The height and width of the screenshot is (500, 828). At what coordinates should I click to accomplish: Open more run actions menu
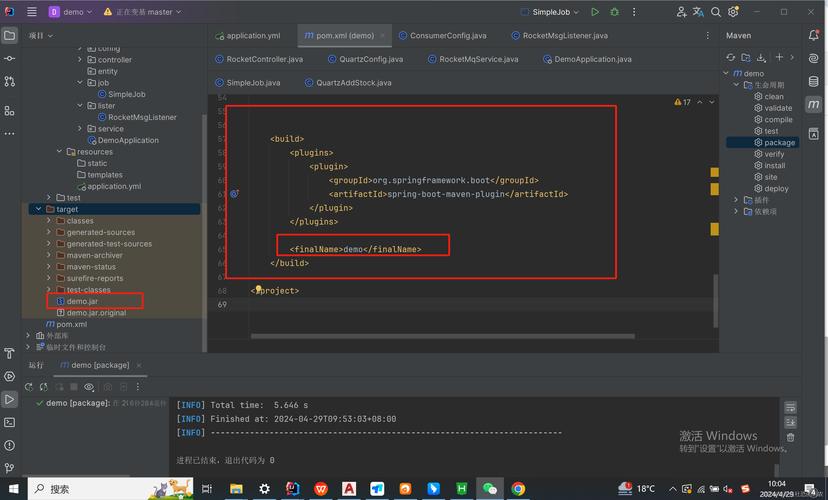point(634,12)
